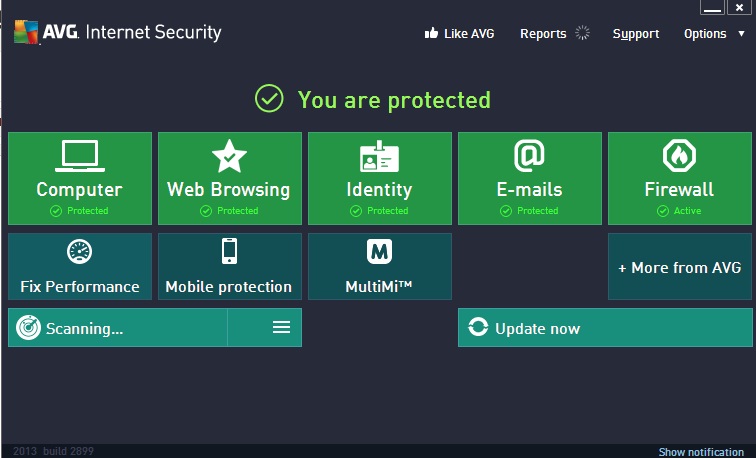The height and width of the screenshot is (458, 756).
Task: Click the Reports loading spinner icon
Action: pos(582,33)
